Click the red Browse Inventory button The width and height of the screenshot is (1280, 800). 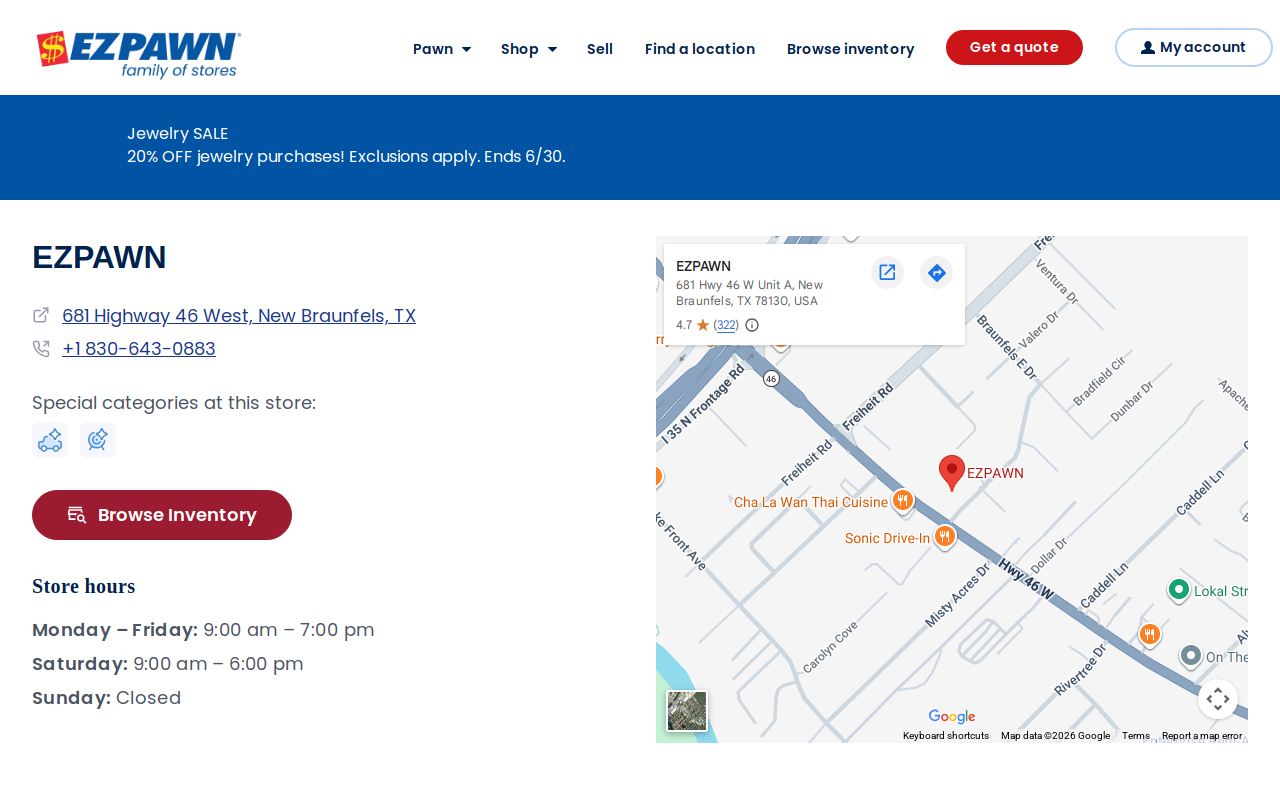(x=162, y=515)
